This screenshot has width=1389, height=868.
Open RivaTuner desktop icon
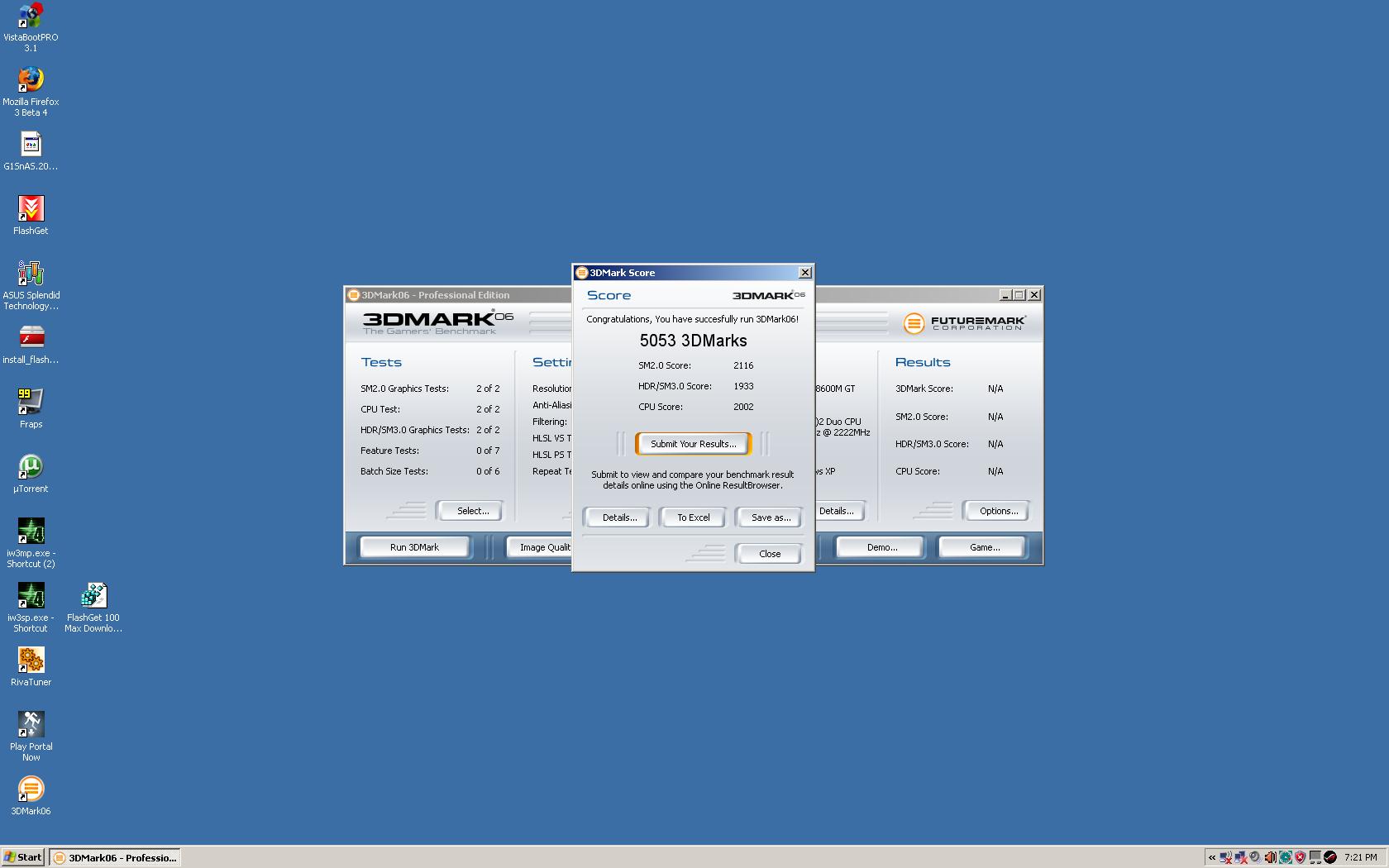pyautogui.click(x=31, y=667)
